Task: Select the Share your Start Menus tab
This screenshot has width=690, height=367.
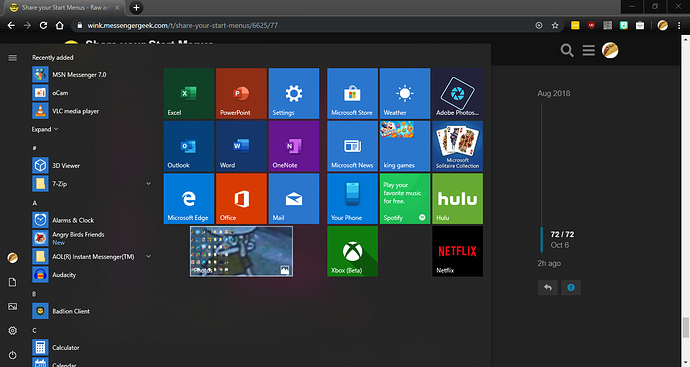Action: [64, 7]
